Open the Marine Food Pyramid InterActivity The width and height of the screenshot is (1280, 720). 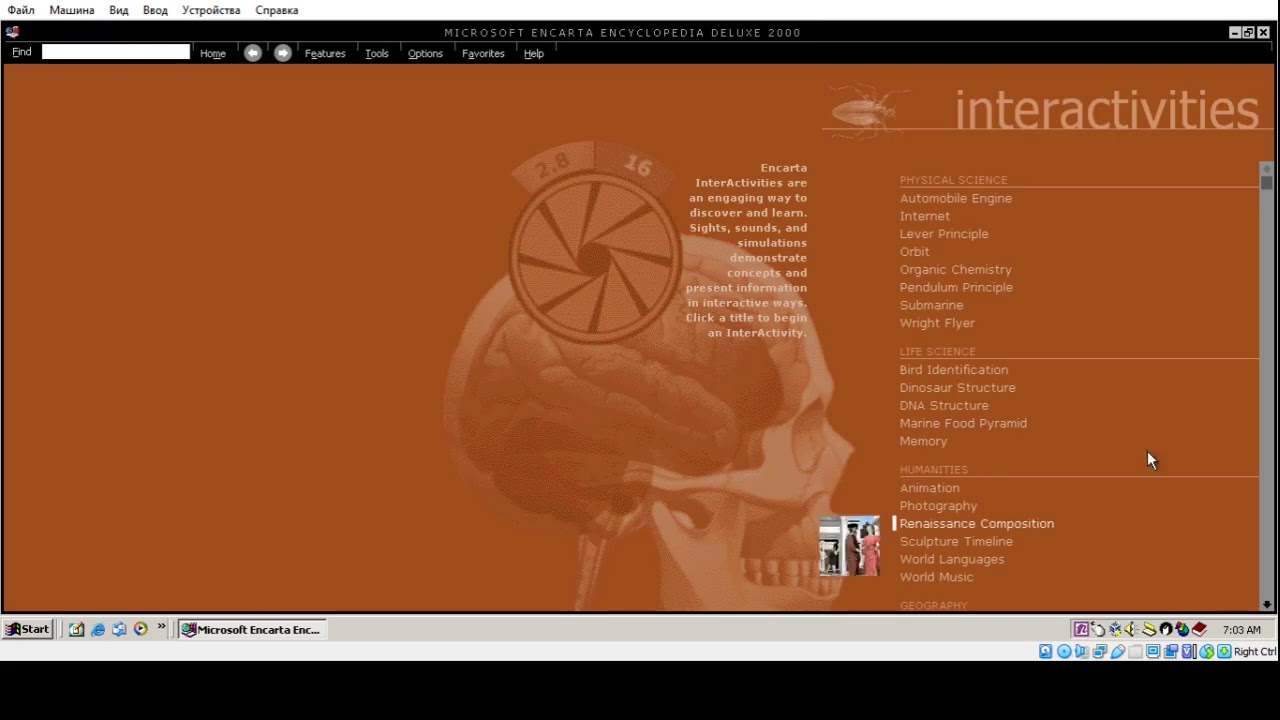[963, 424]
